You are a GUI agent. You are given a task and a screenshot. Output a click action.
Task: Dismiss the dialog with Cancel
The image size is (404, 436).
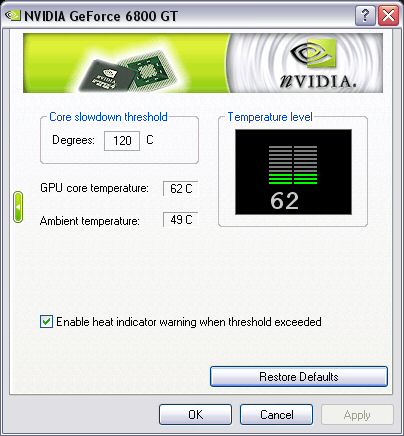coord(277,415)
